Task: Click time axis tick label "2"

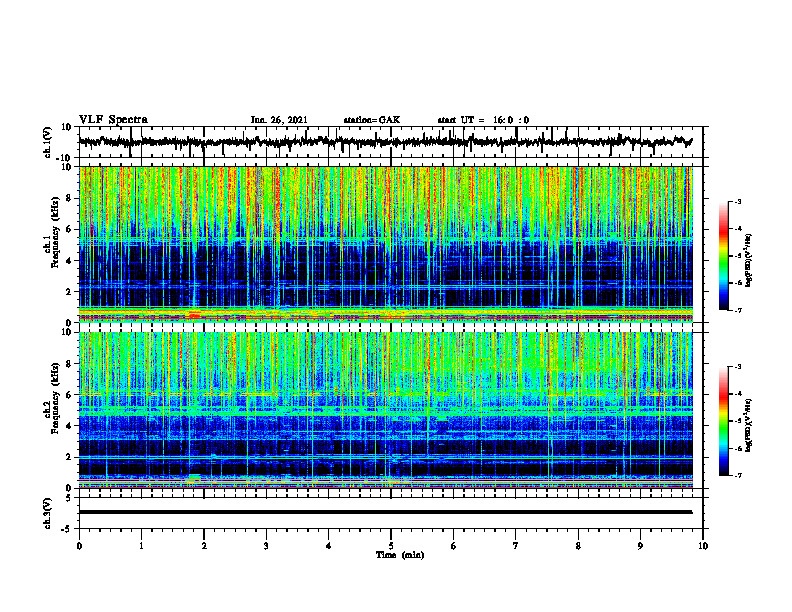Action: point(204,546)
